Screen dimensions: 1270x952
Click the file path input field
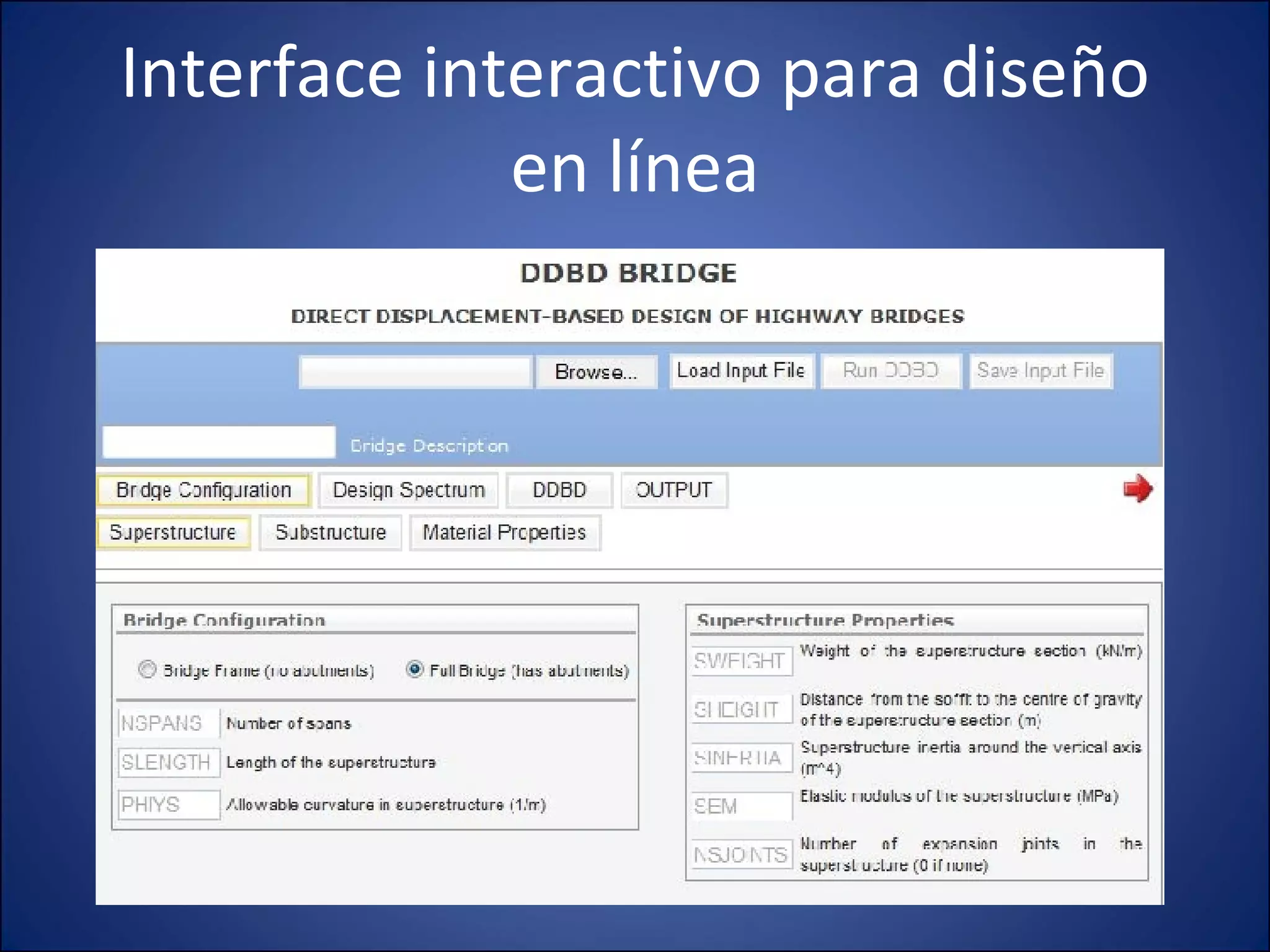click(415, 372)
